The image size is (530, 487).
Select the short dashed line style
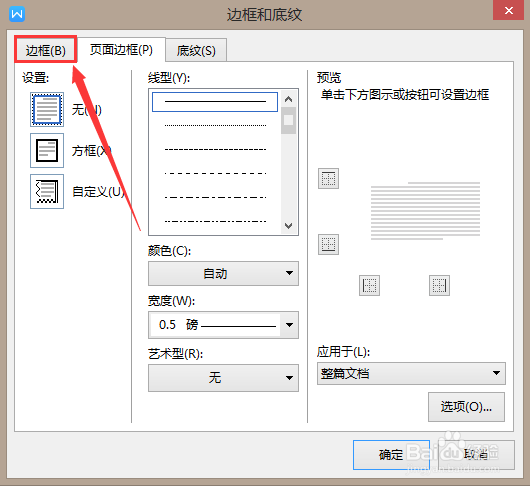tap(215, 149)
